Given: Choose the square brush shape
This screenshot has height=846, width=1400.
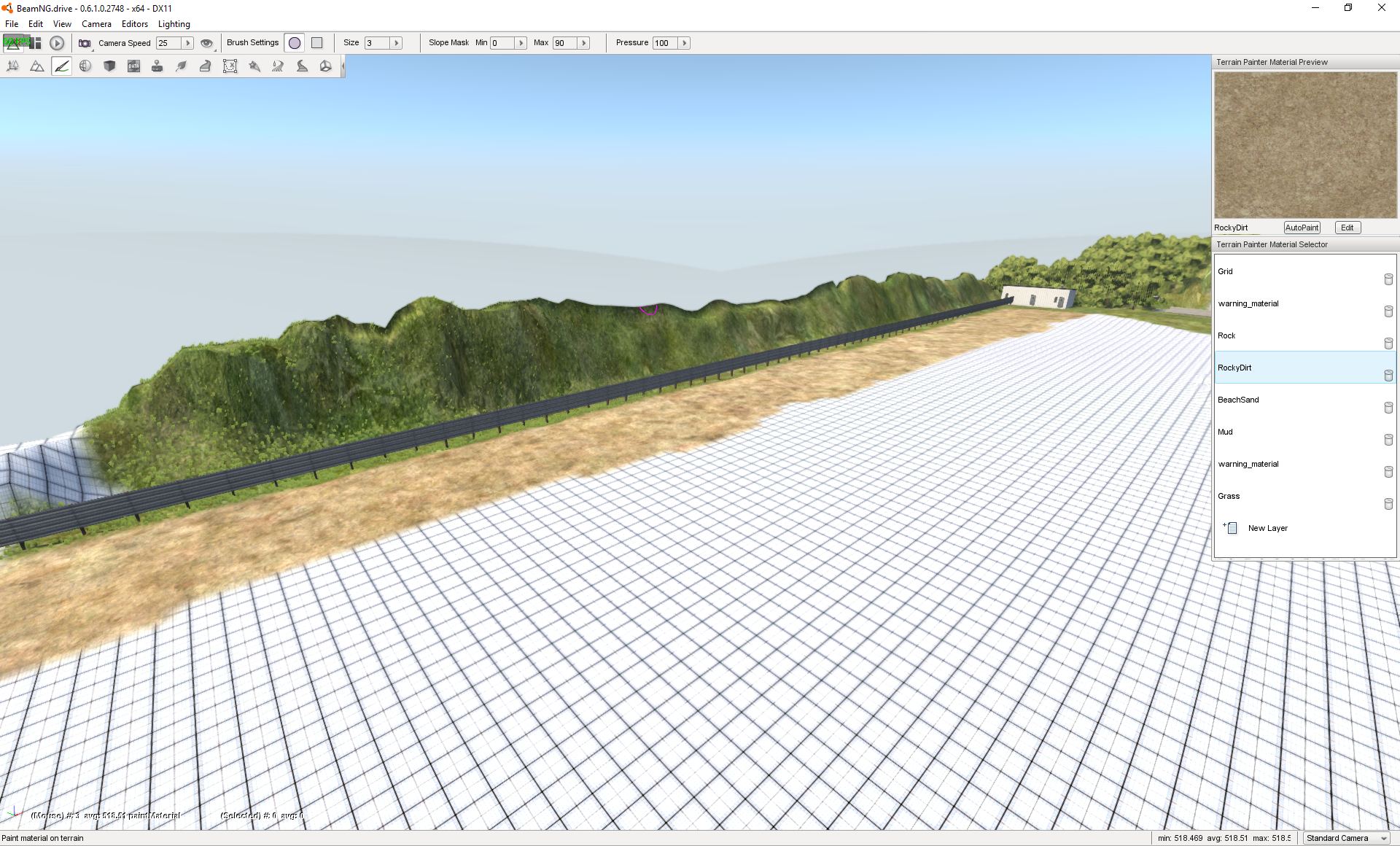Looking at the screenshot, I should tap(317, 43).
